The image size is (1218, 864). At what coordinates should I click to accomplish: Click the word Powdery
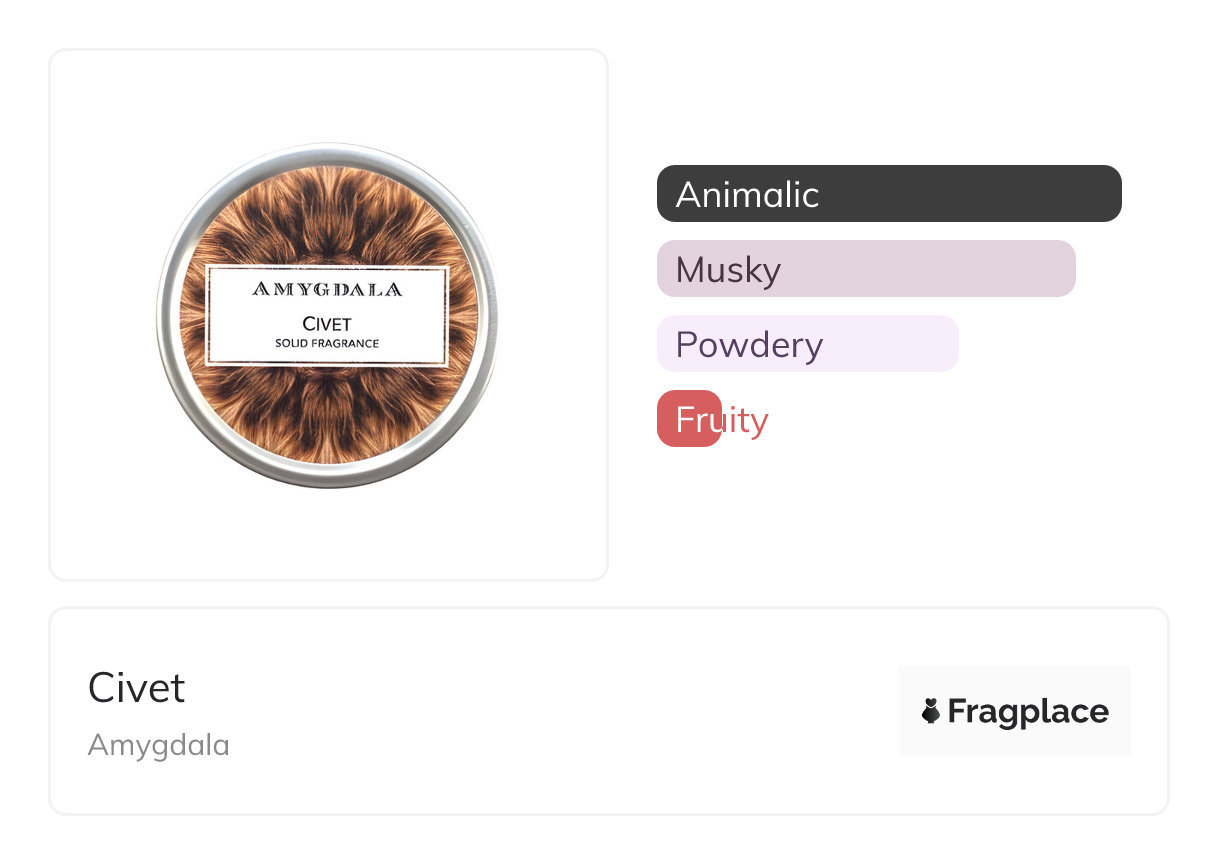(749, 344)
